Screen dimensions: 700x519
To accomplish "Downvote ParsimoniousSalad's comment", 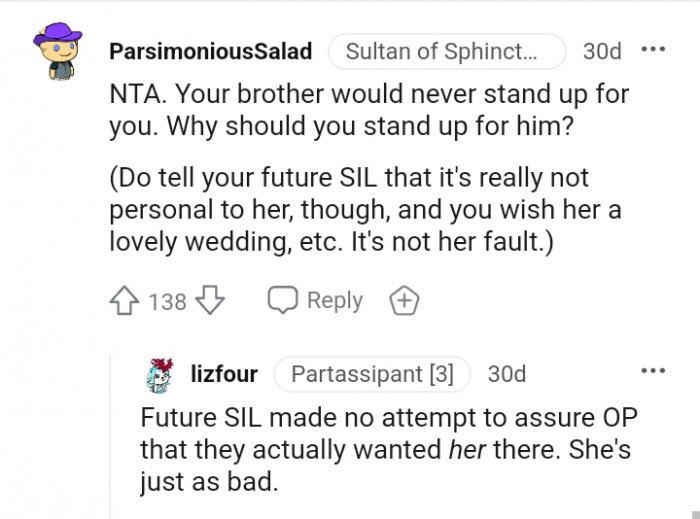I will click(209, 300).
